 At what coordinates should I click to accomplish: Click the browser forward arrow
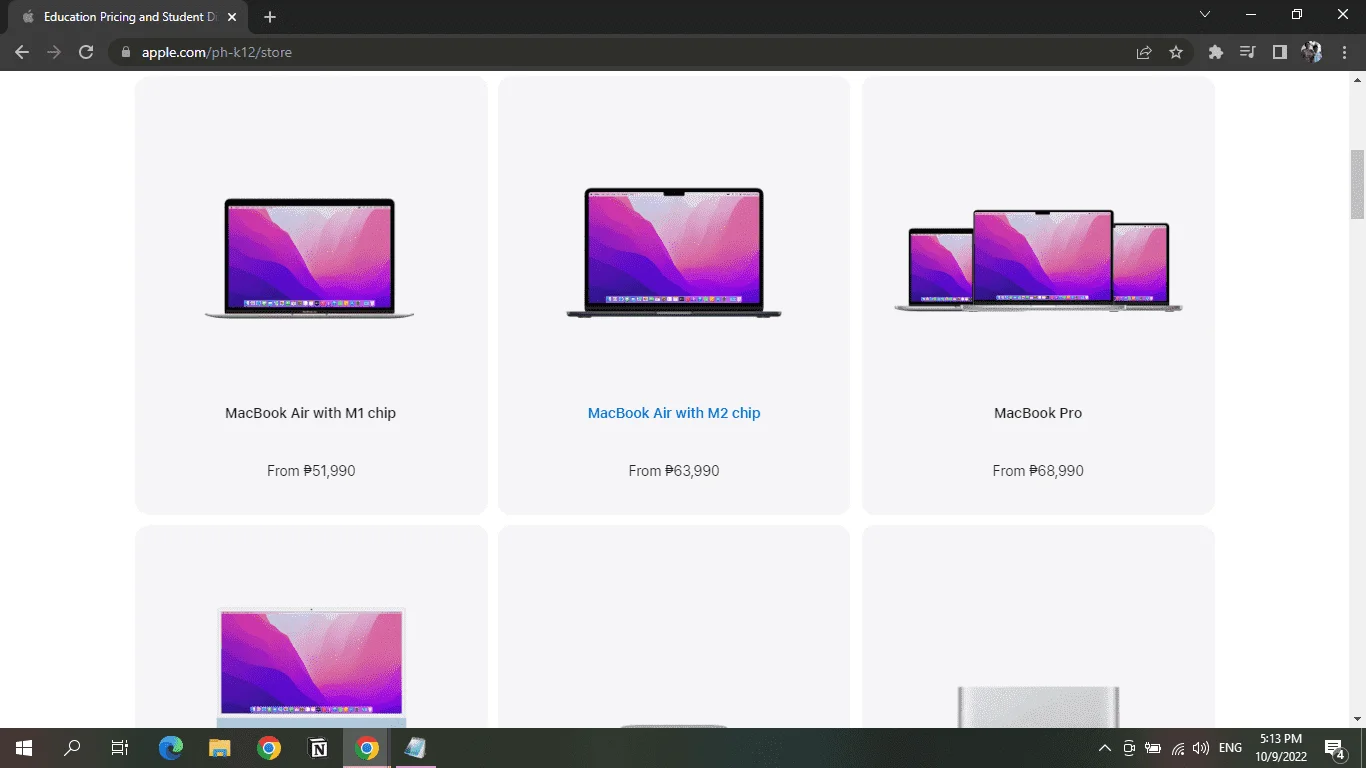[x=54, y=52]
